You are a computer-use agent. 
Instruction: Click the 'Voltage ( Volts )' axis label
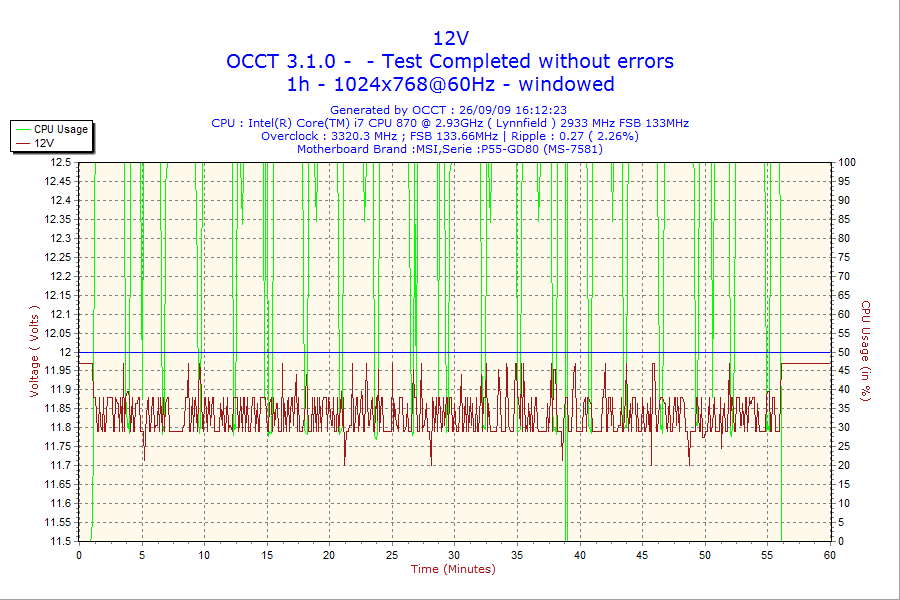tap(34, 351)
